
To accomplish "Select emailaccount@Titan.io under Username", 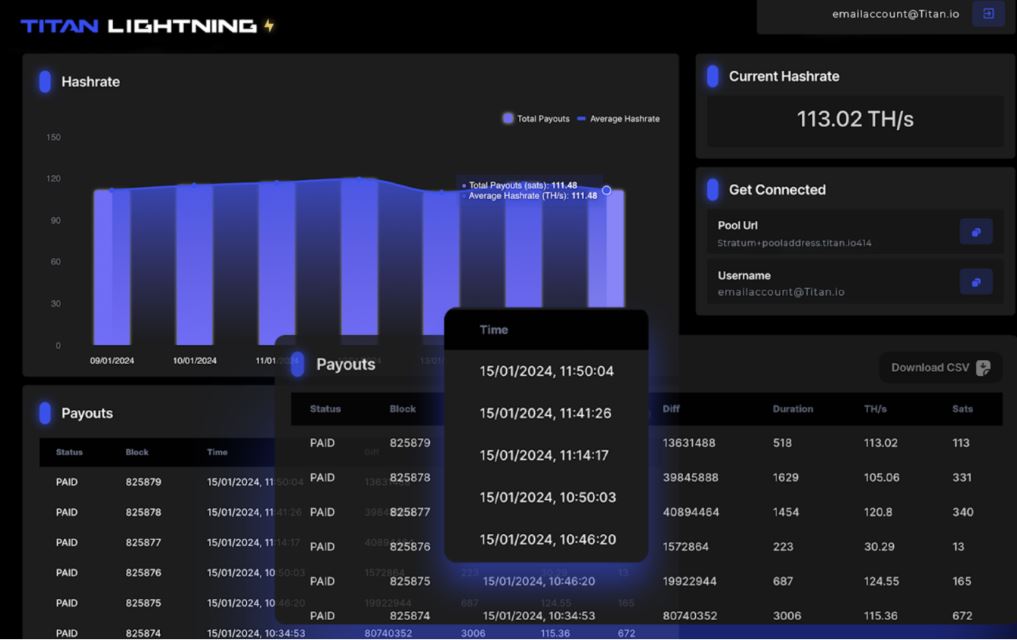I will (781, 292).
